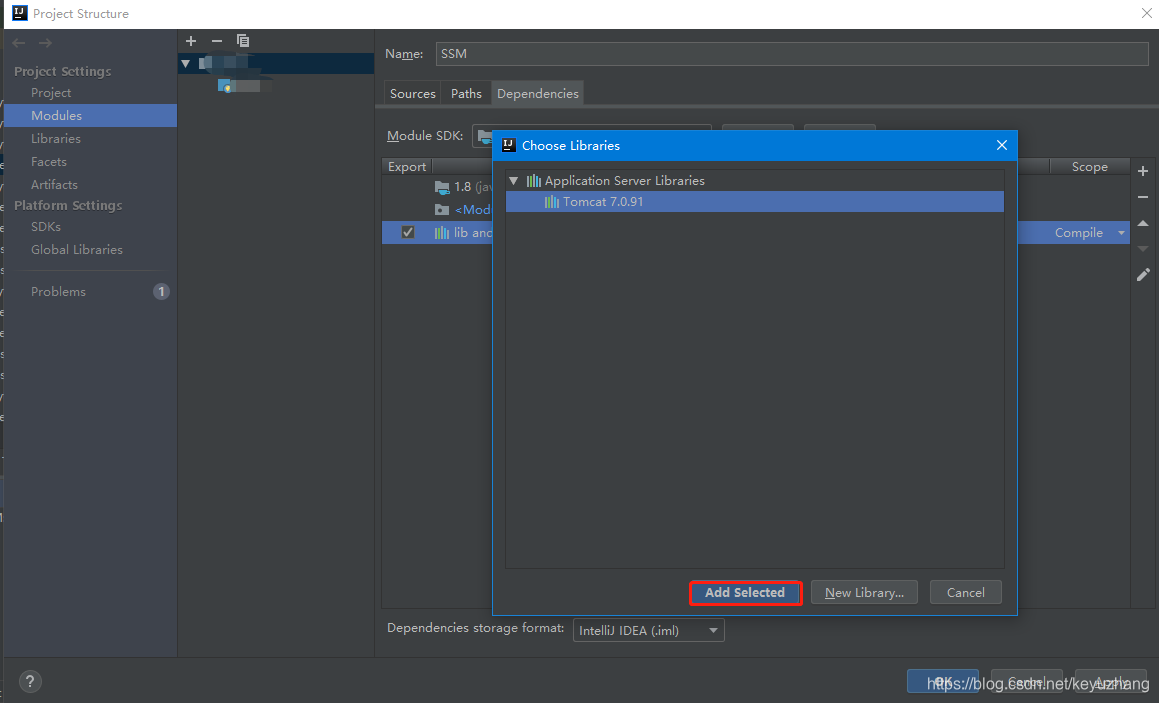Switch to the Paths tab

(x=466, y=93)
